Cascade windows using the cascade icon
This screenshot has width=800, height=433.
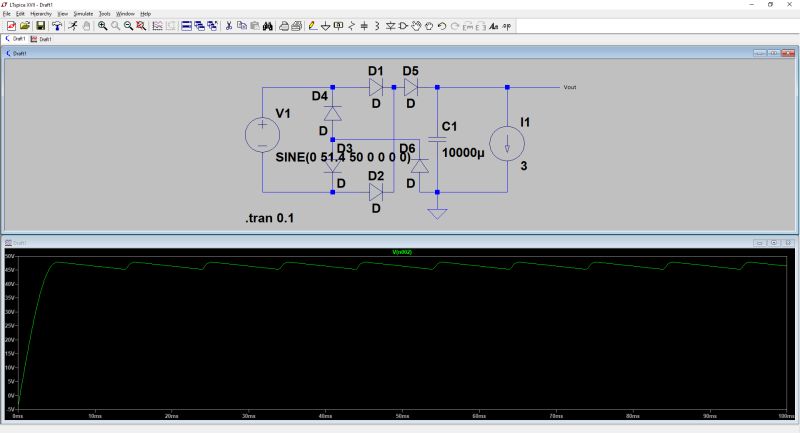[199, 26]
